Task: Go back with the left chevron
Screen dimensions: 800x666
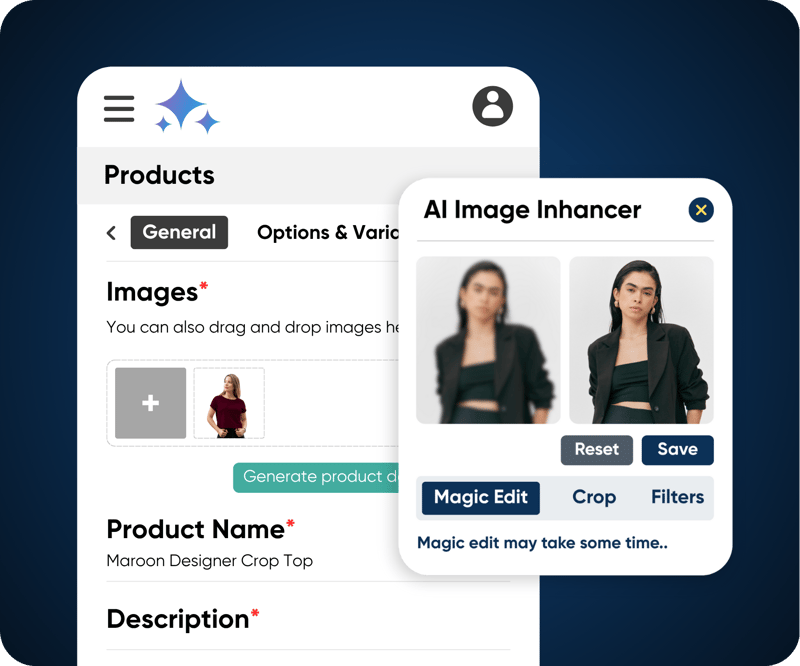Action: coord(111,233)
